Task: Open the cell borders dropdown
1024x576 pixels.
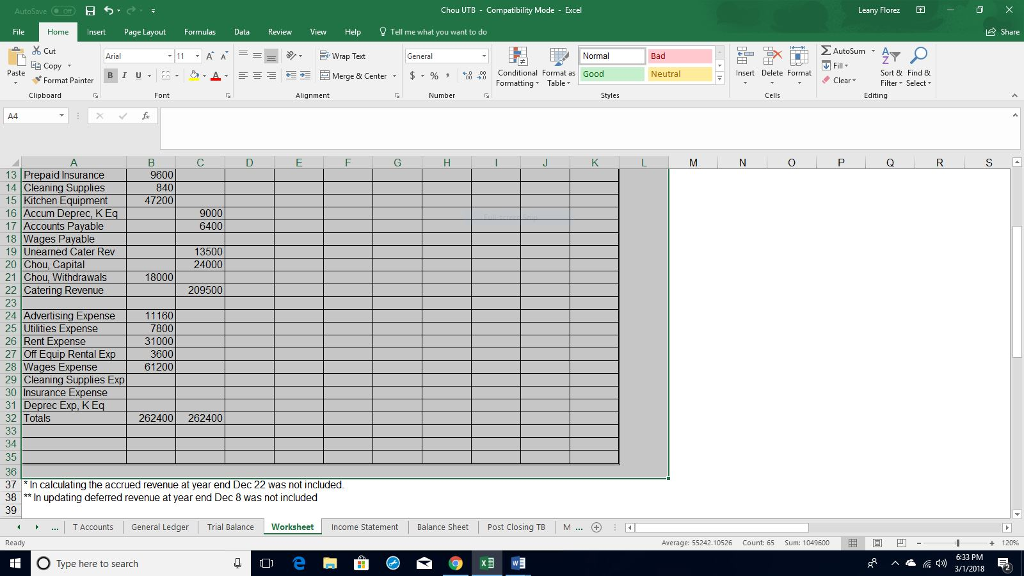Action: 177,76
